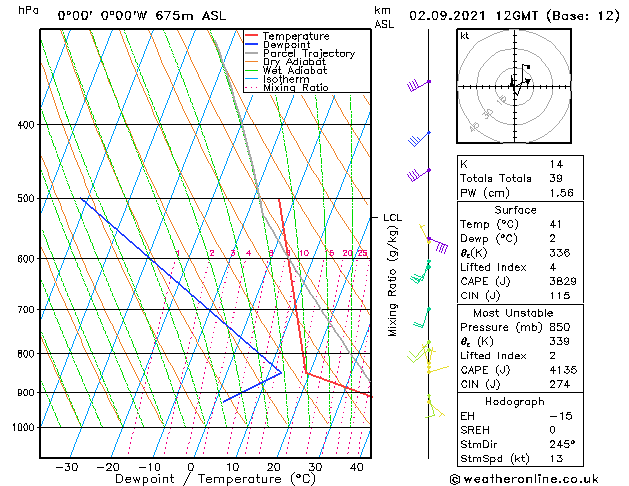Screen dimensions: 629x486
Task: Click the SREH row label
Action: 475,430
